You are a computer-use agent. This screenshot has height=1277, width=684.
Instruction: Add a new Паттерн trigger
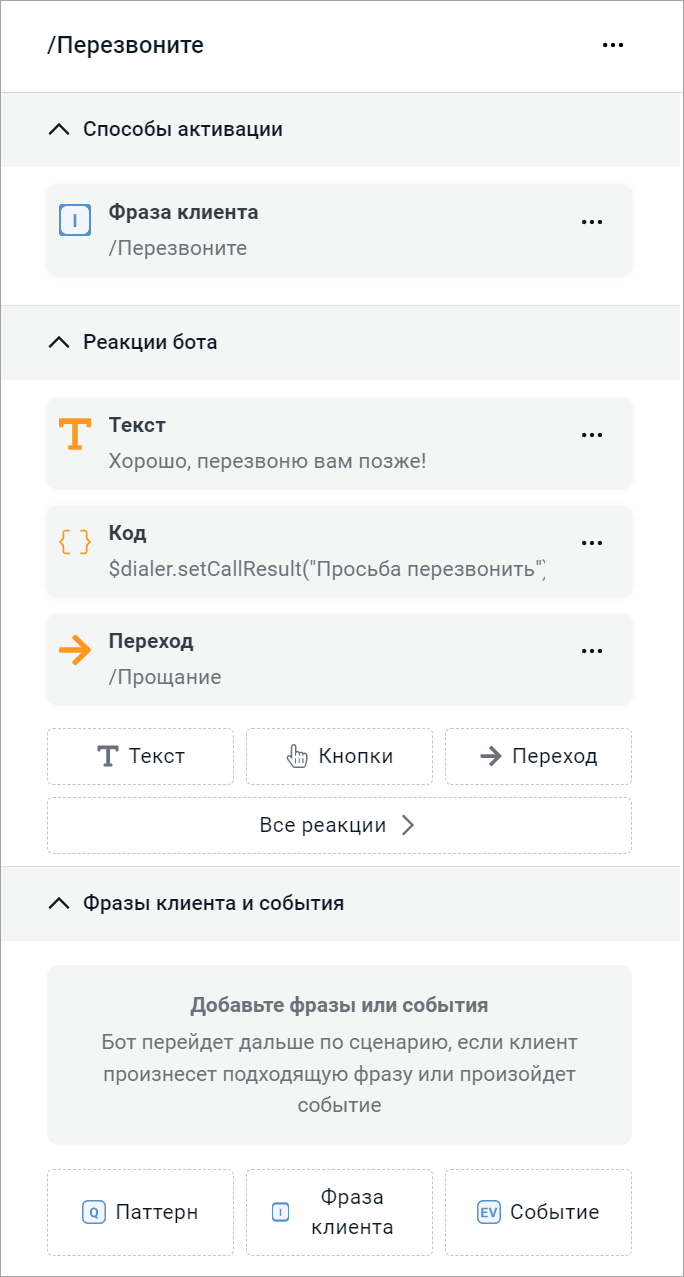[x=140, y=1211]
